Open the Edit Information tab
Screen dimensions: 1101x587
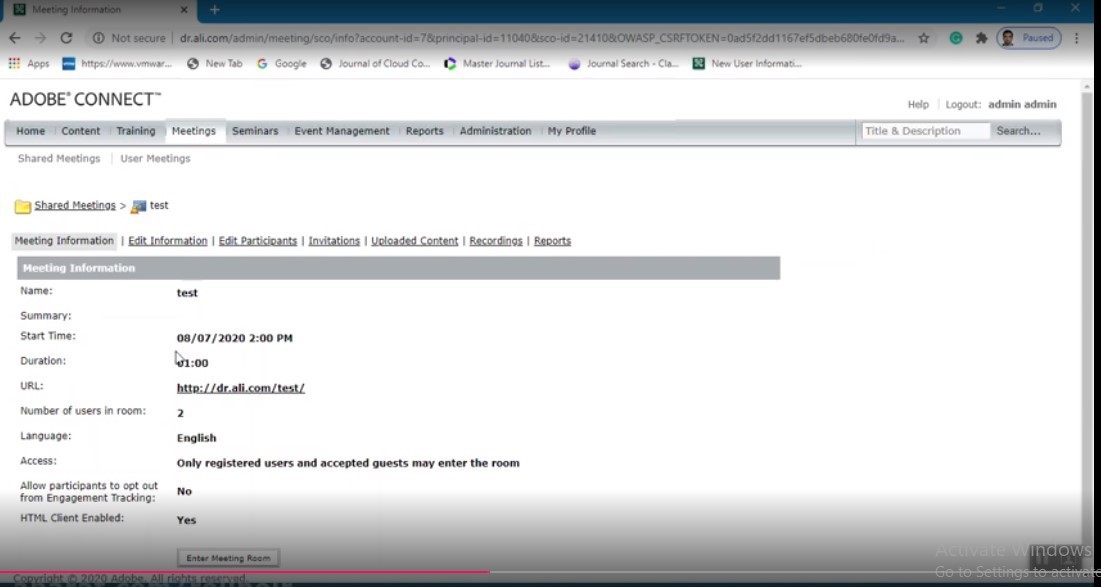click(x=168, y=241)
